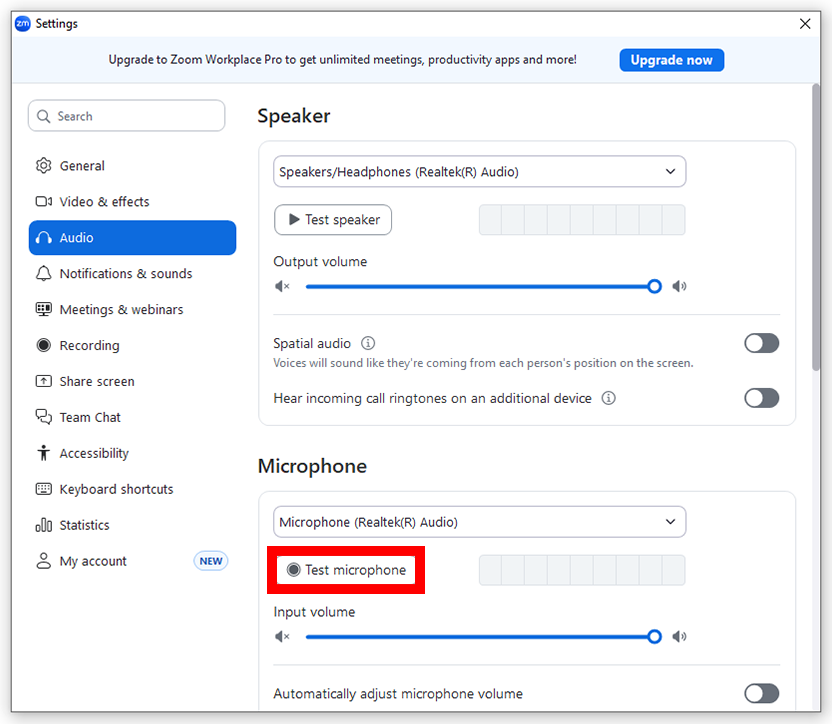Image resolution: width=832 pixels, height=724 pixels.
Task: Click inside the Search settings field
Action: [126, 115]
